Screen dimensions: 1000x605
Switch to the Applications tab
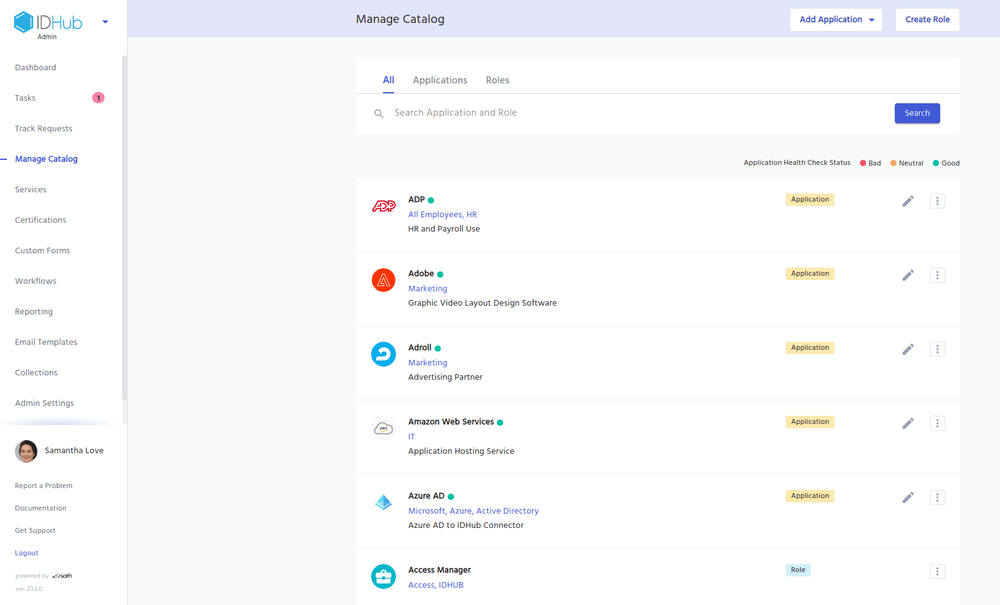click(440, 80)
